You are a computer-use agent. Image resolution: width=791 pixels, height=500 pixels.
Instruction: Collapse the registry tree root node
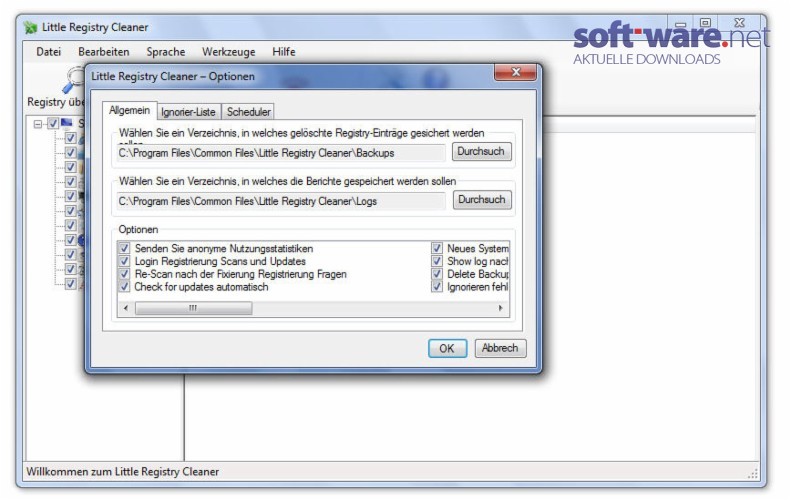coord(38,123)
